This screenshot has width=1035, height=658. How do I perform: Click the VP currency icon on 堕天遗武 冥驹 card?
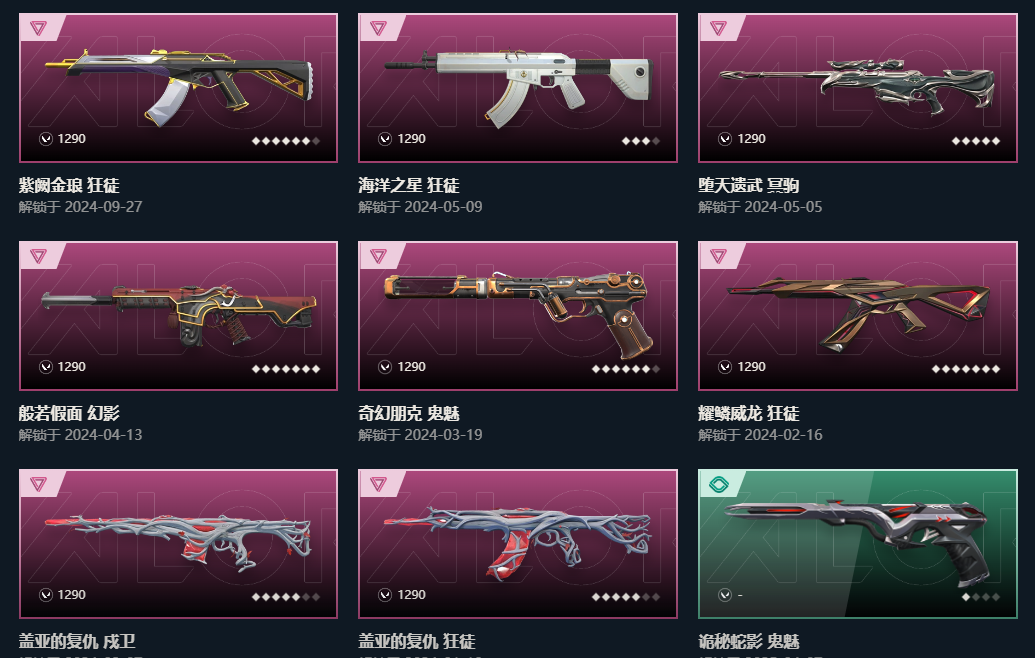tap(725, 139)
